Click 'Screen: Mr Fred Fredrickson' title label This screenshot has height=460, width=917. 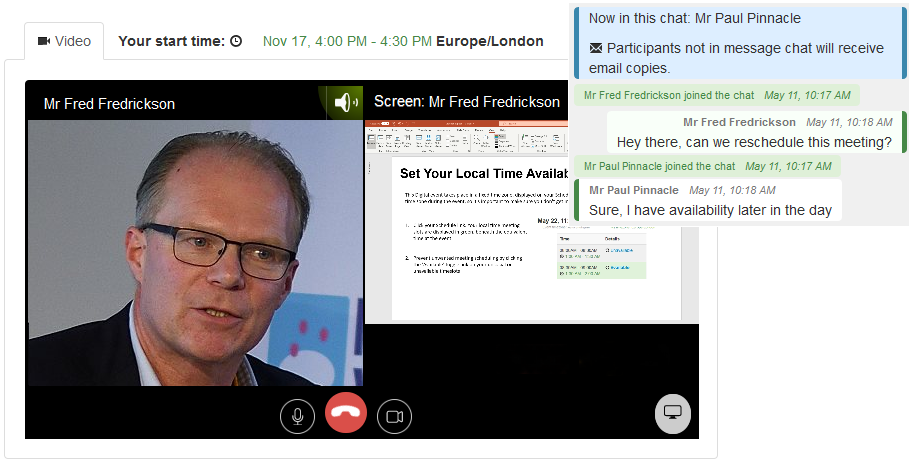click(467, 102)
